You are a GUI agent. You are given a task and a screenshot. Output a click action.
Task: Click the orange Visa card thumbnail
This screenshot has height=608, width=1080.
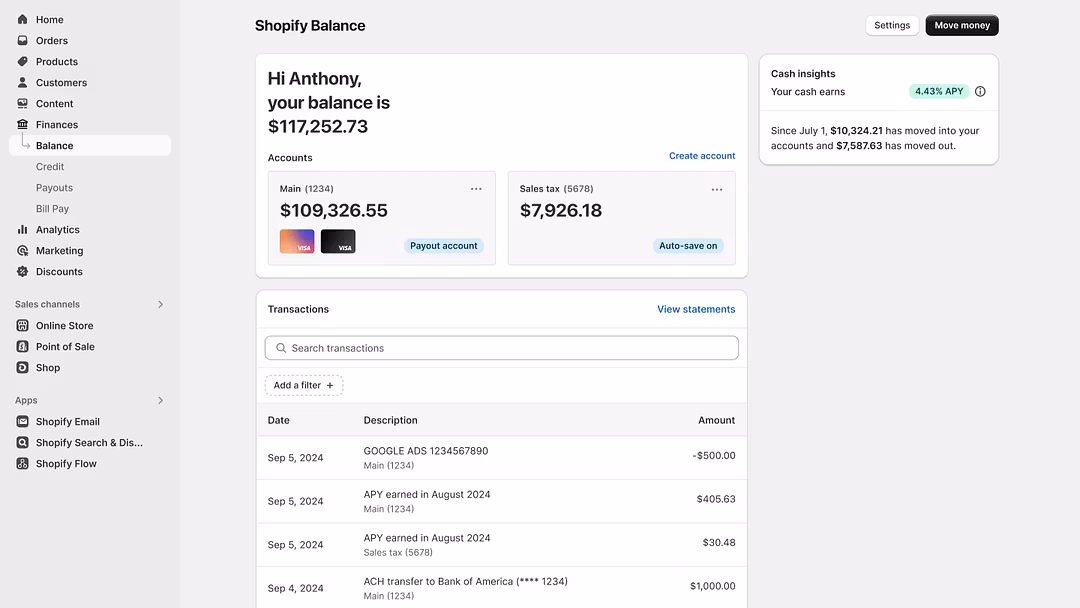(x=297, y=241)
